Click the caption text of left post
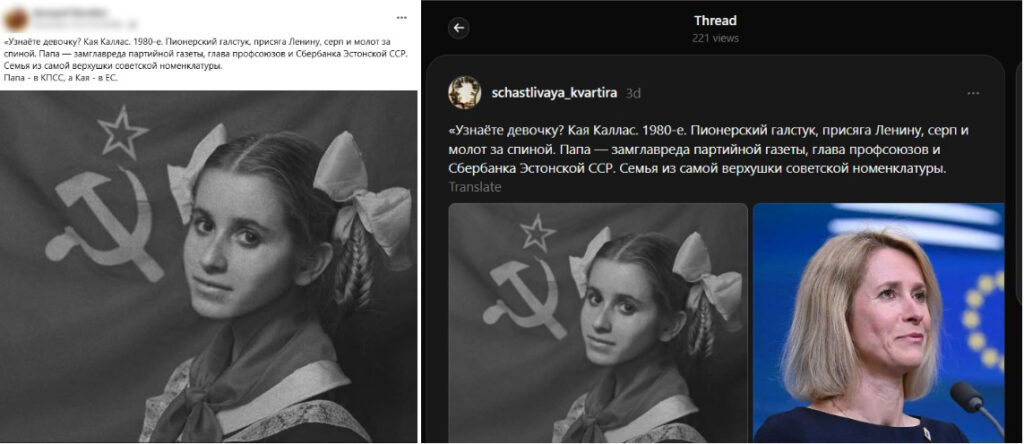Image resolution: width=1024 pixels, height=444 pixels. click(x=206, y=59)
